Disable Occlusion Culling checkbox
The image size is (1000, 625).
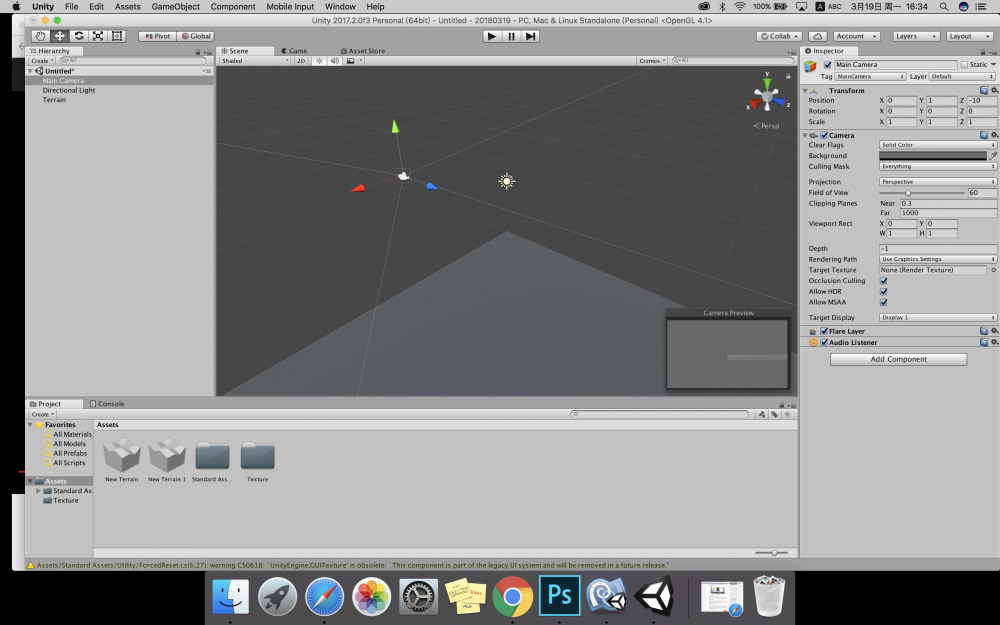click(883, 281)
